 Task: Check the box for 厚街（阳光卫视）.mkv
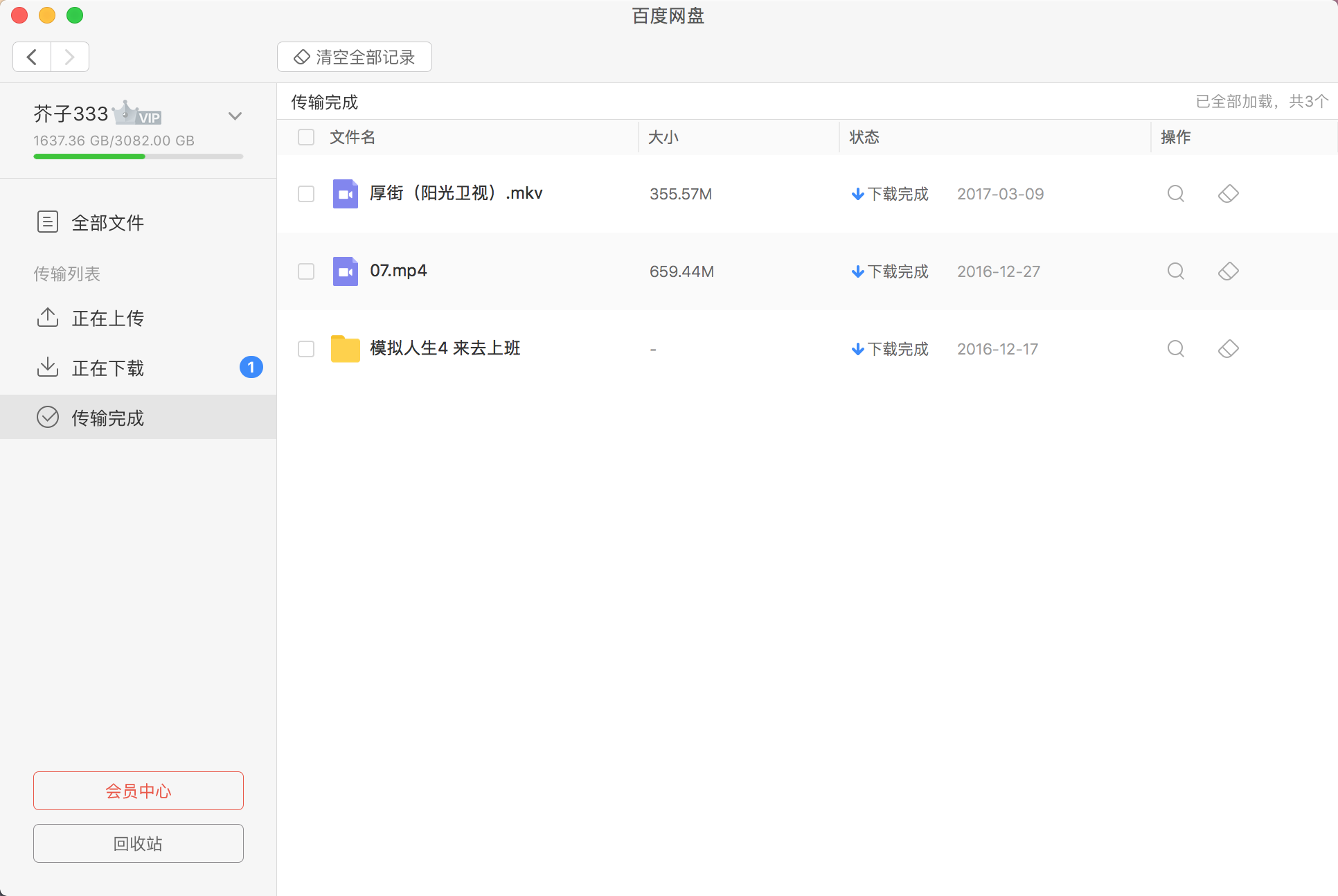pos(306,194)
